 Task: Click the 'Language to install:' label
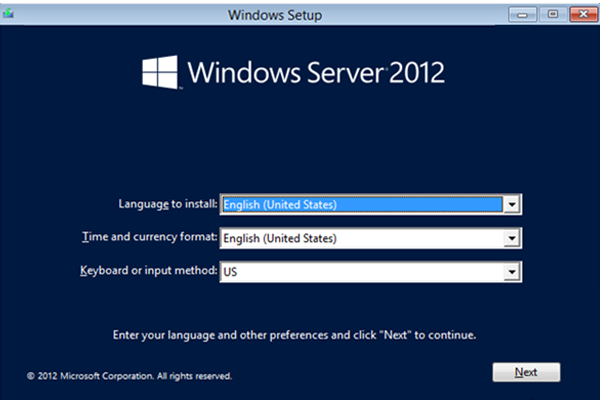pos(168,204)
